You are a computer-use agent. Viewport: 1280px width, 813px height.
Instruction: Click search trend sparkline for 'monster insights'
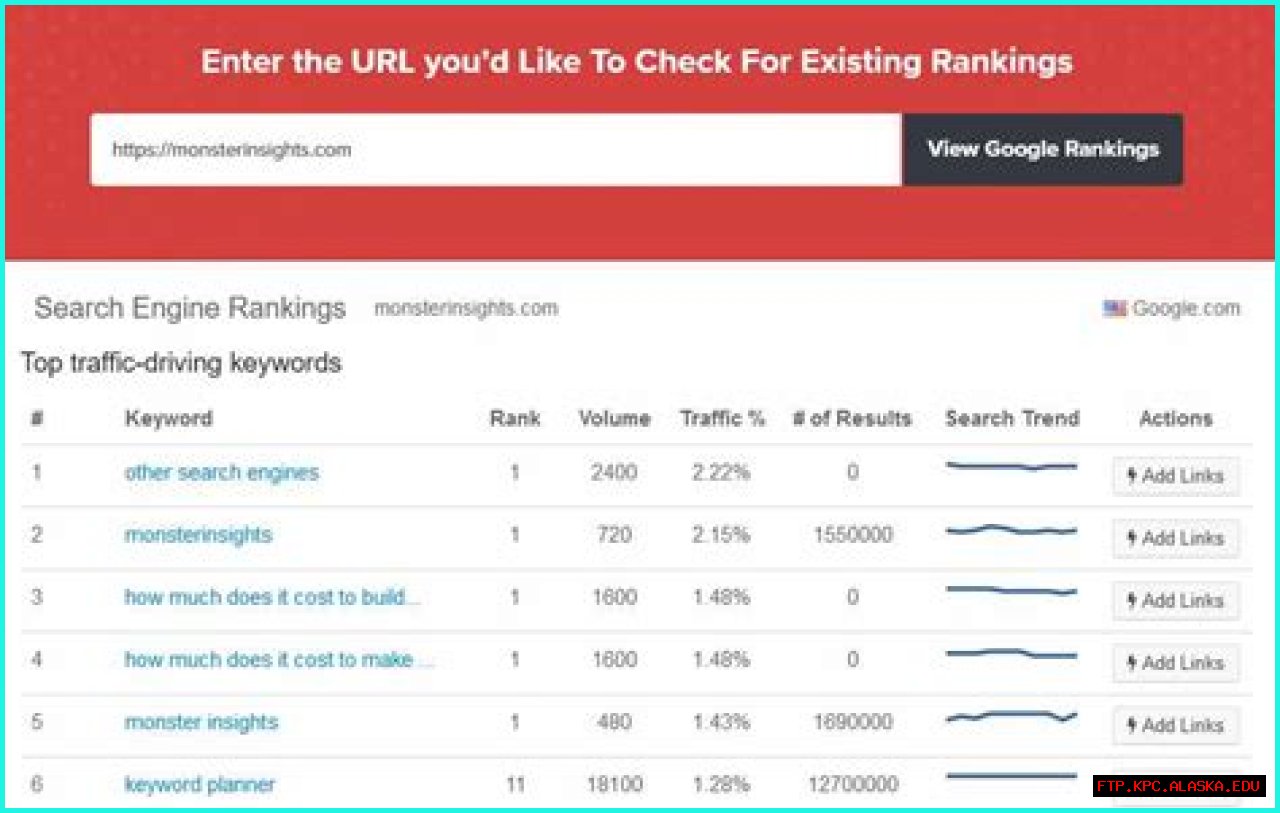point(1011,715)
